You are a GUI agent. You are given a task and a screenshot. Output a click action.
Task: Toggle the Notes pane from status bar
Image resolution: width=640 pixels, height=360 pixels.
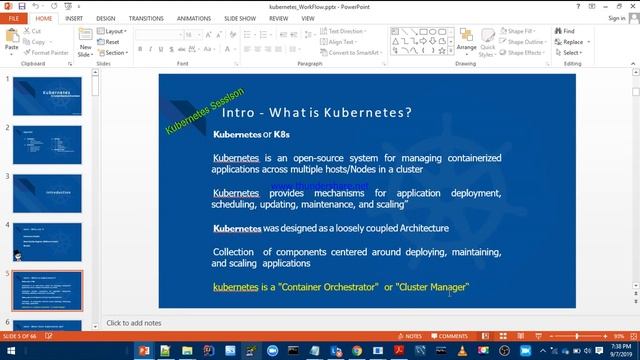click(409, 336)
